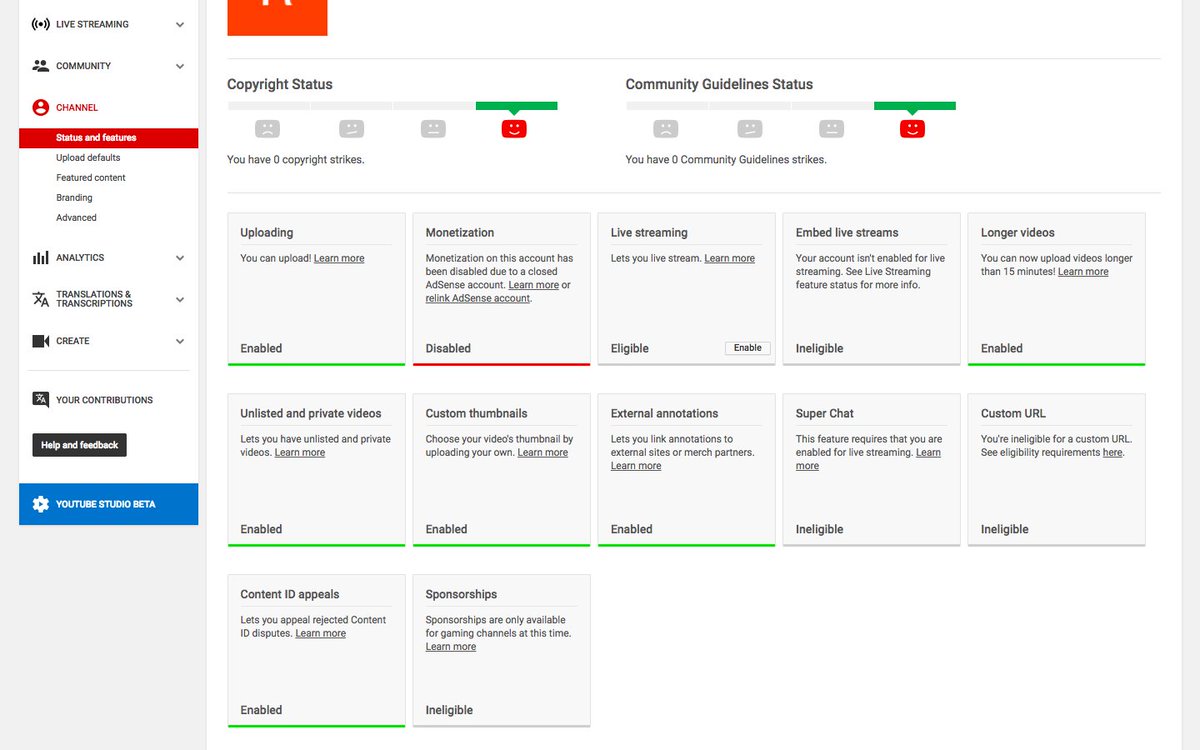1200x750 pixels.
Task: Click the Enabled status in Uploading card
Action: pyautogui.click(x=261, y=349)
